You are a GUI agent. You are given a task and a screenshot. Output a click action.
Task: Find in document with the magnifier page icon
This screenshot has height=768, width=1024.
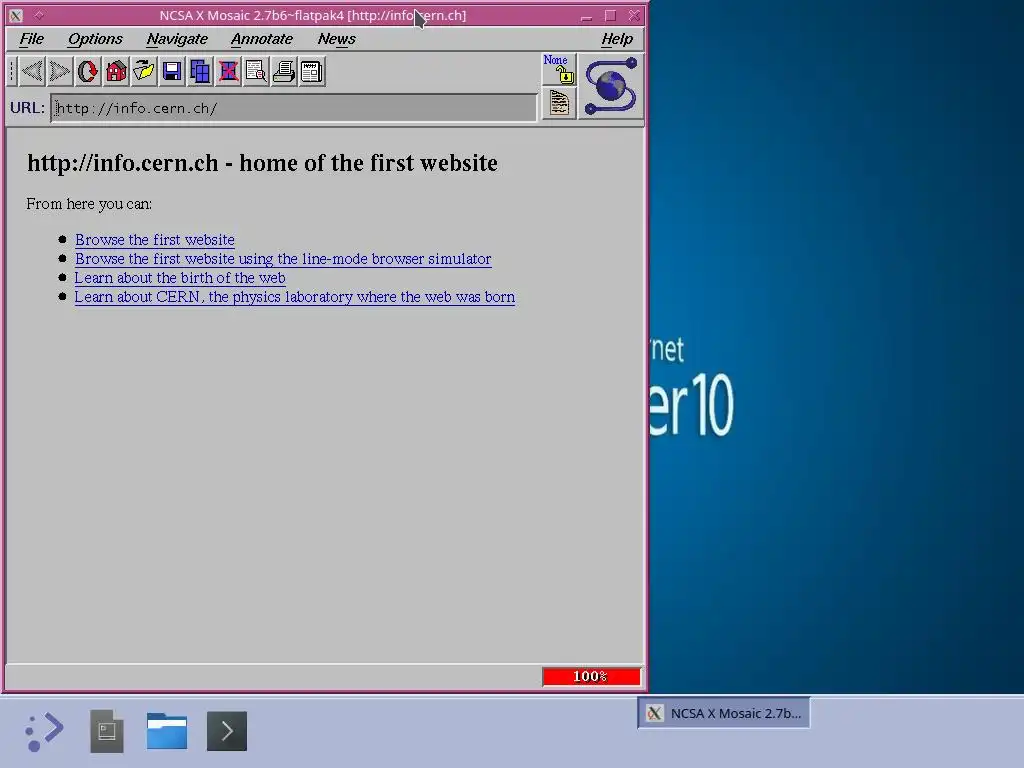(256, 71)
